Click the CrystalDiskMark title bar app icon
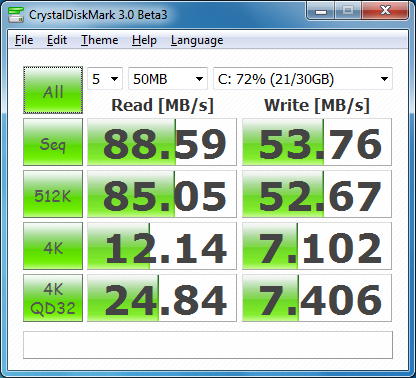The width and height of the screenshot is (416, 378). point(15,14)
